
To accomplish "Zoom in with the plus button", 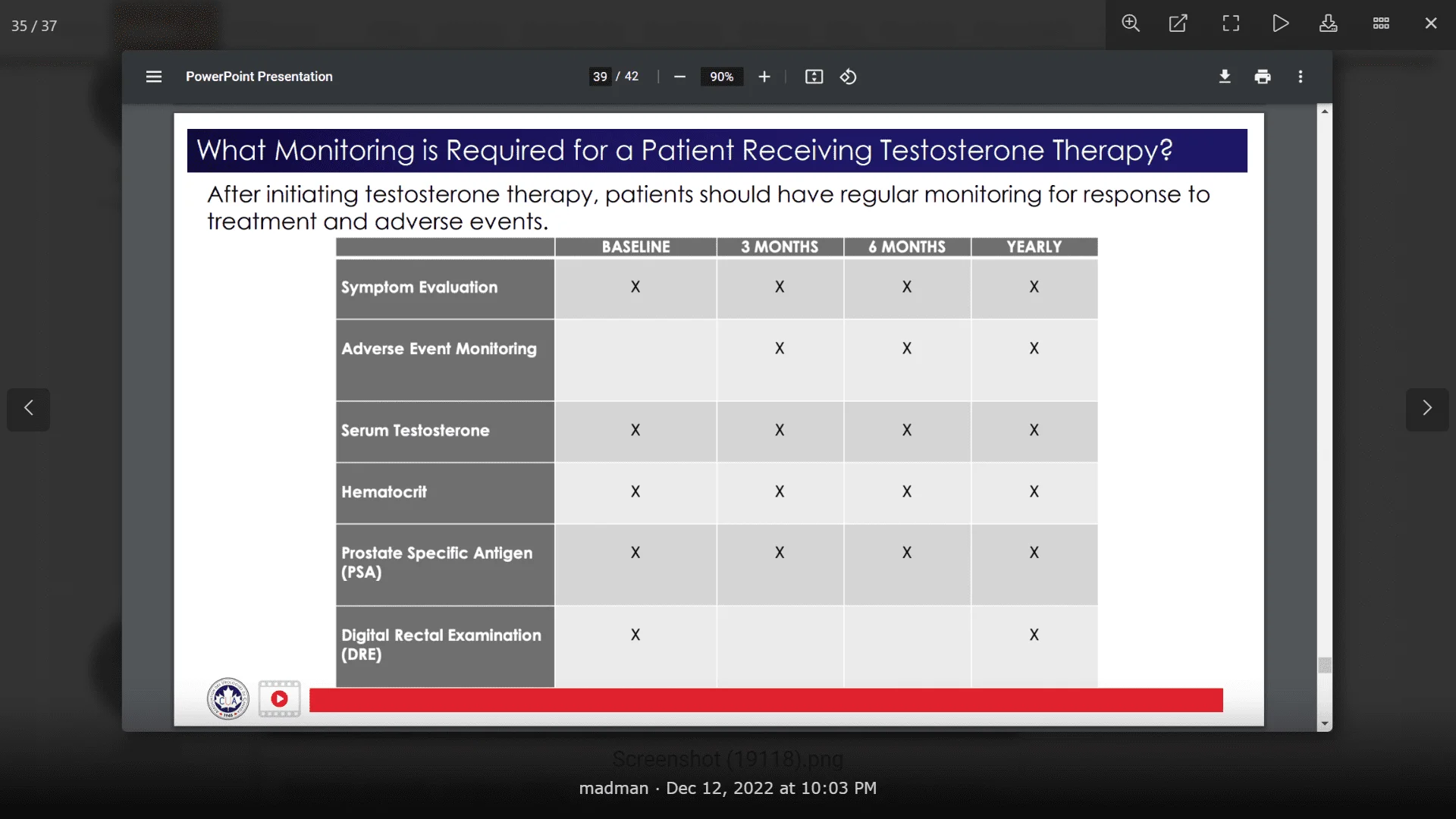I will click(x=764, y=77).
